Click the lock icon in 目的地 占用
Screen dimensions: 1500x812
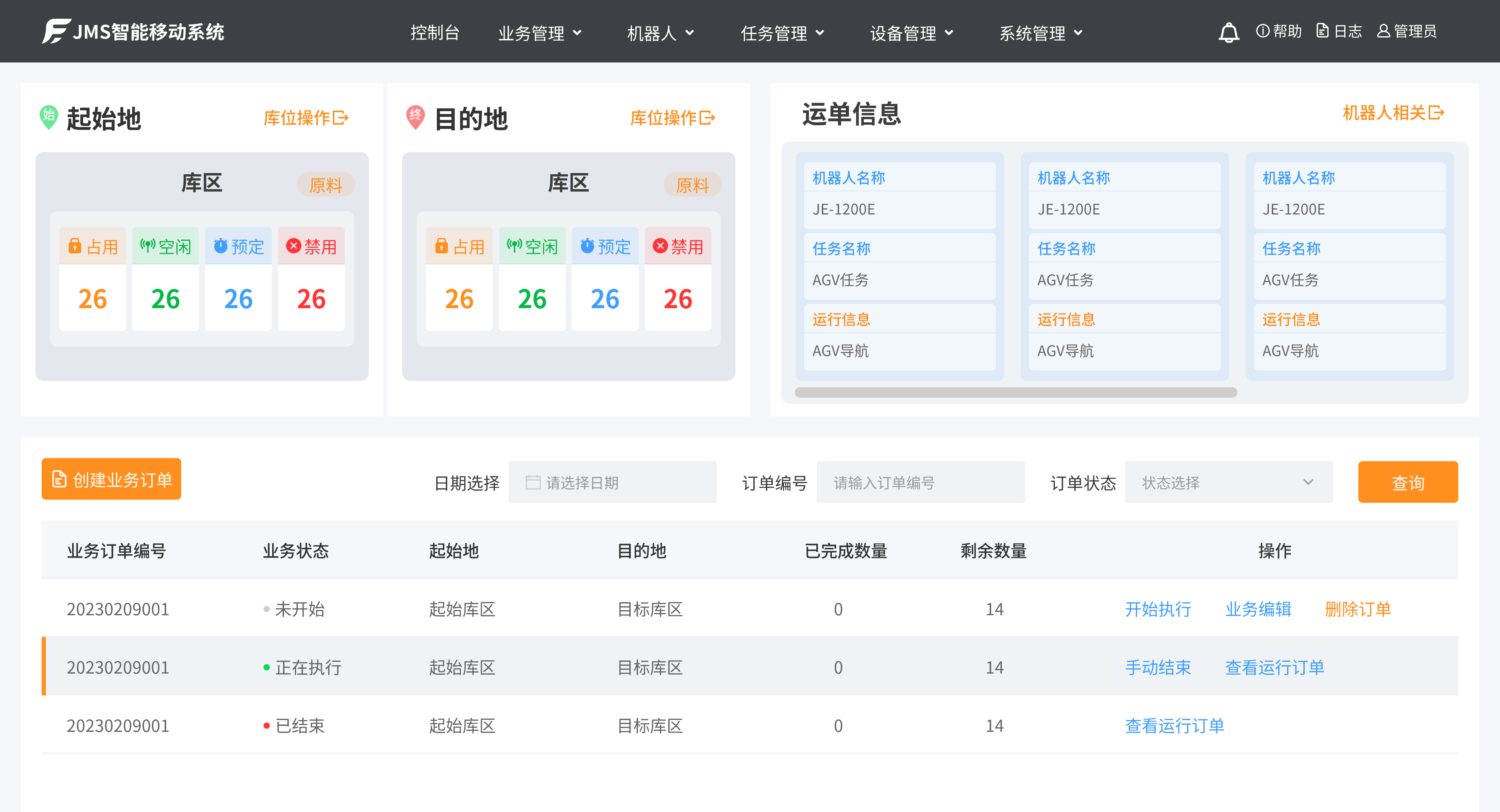(441, 246)
